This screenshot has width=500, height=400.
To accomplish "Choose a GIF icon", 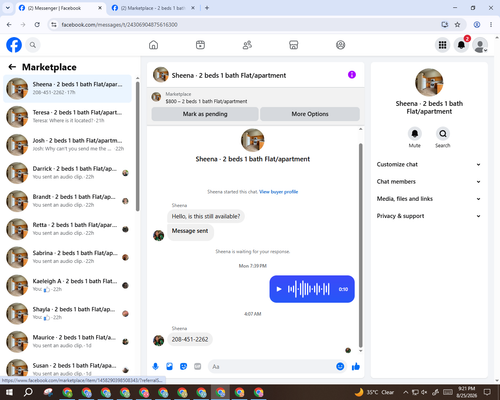I will click(x=198, y=367).
